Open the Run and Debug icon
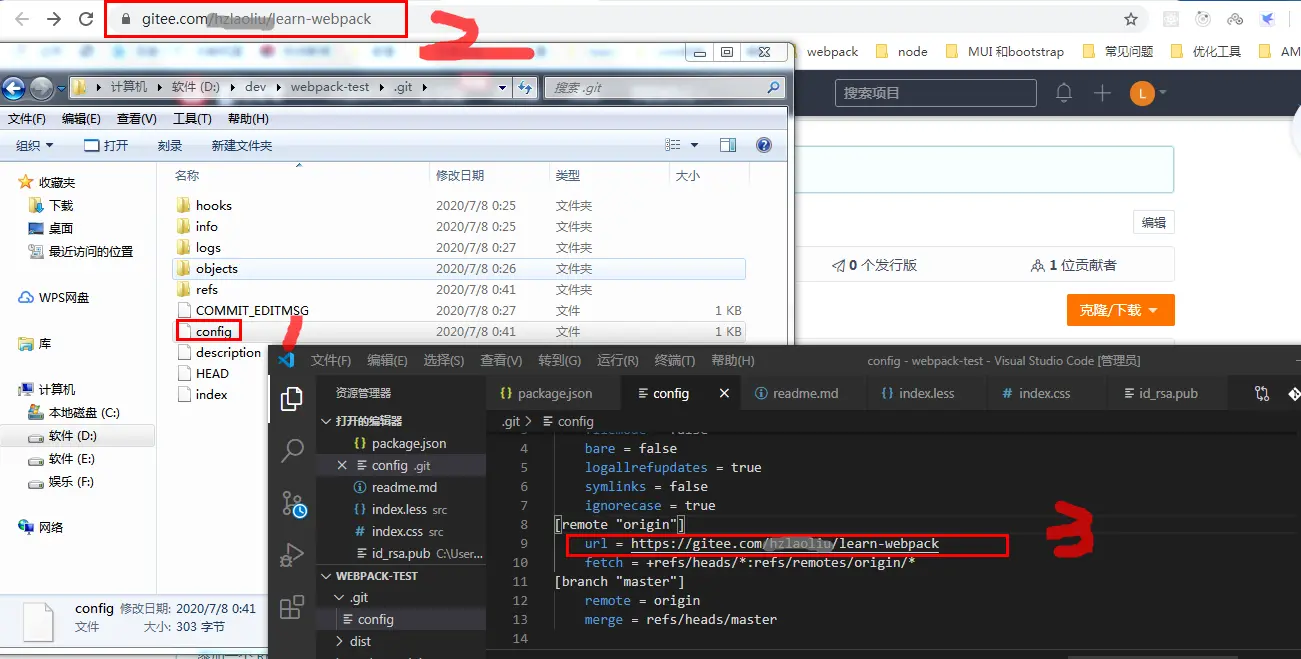 [x=292, y=555]
